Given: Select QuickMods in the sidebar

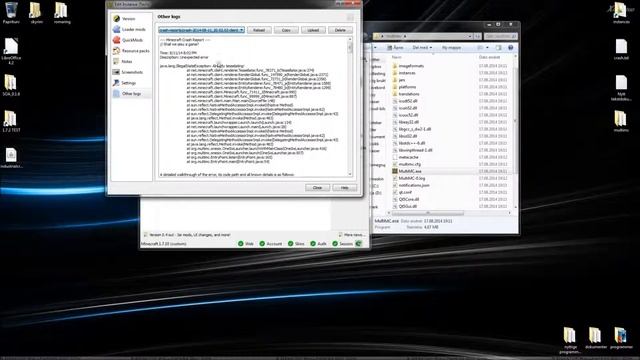Looking at the screenshot, I should 131,40.
